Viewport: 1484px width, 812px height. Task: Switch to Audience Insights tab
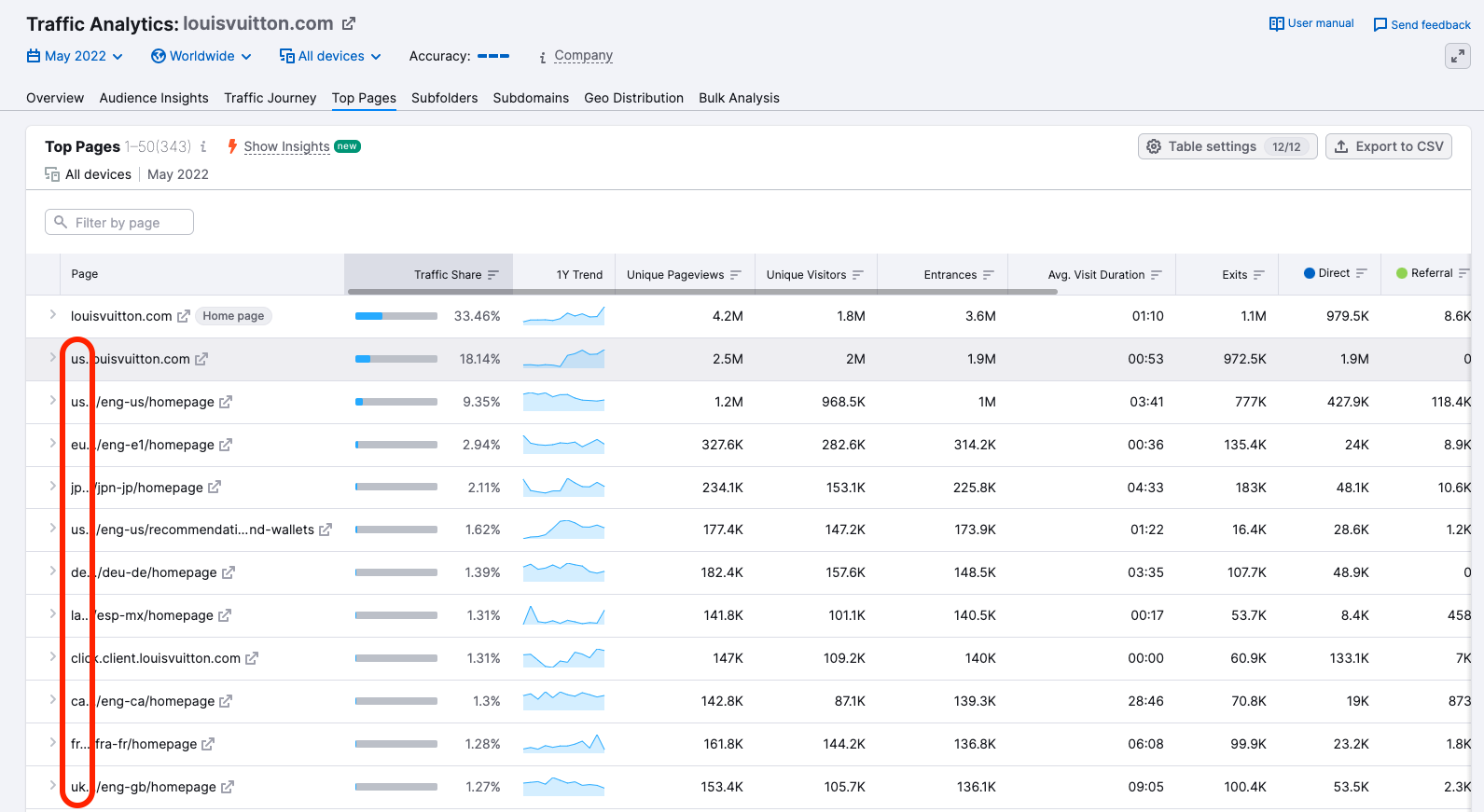click(x=154, y=98)
